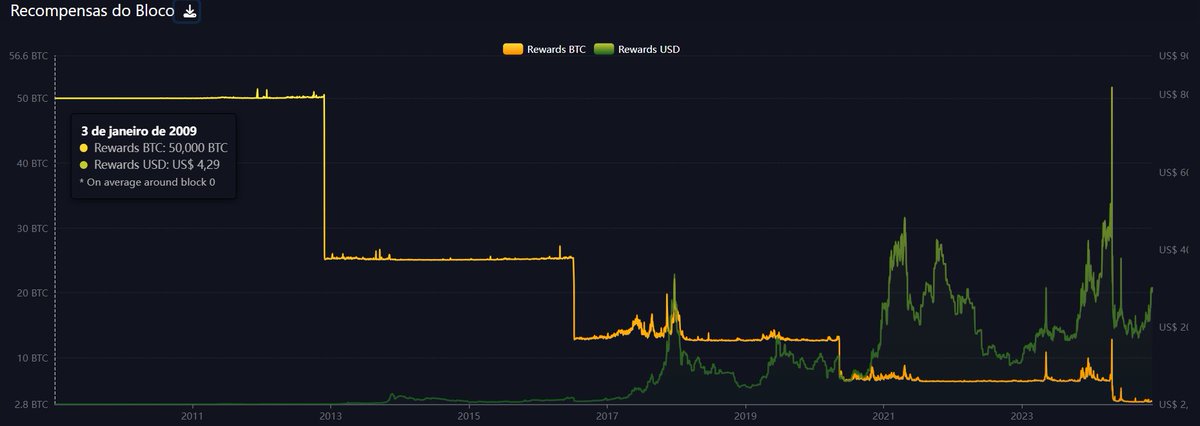Select the 2021 x-axis label
Image resolution: width=1200 pixels, height=426 pixels.
pyautogui.click(x=883, y=414)
